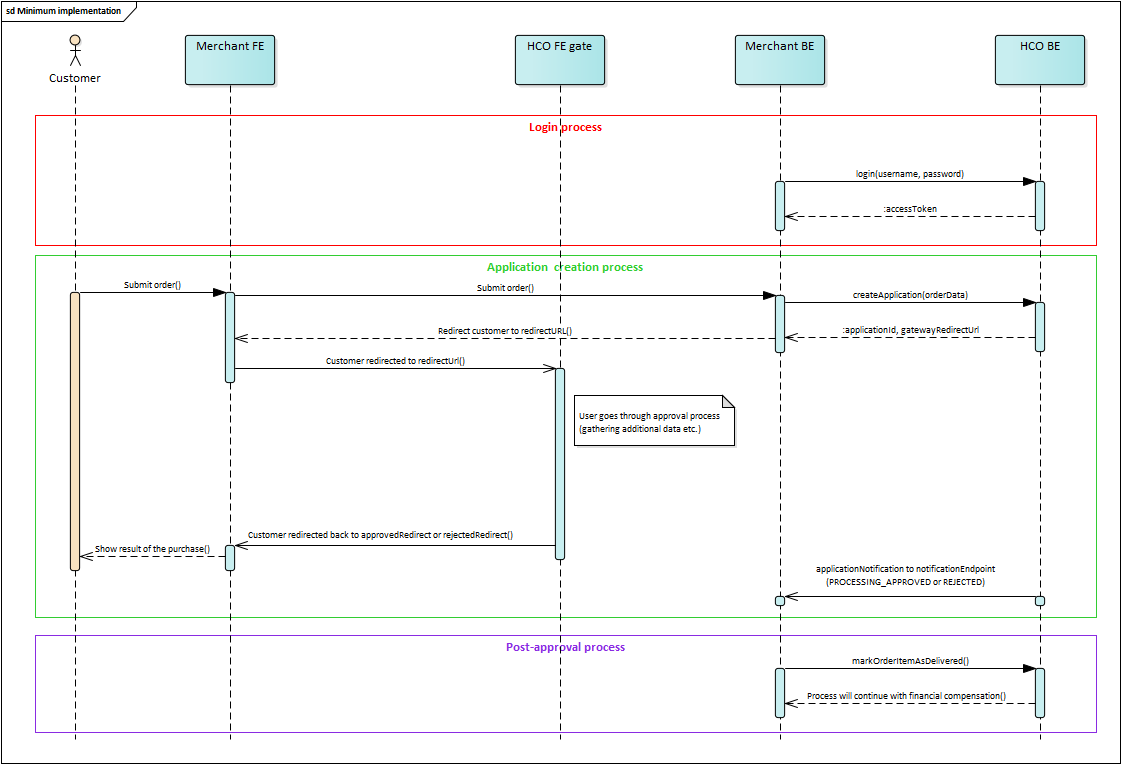Select 'Show result of the purchase()' label
Image resolution: width=1121 pixels, height=764 pixels.
[x=152, y=549]
